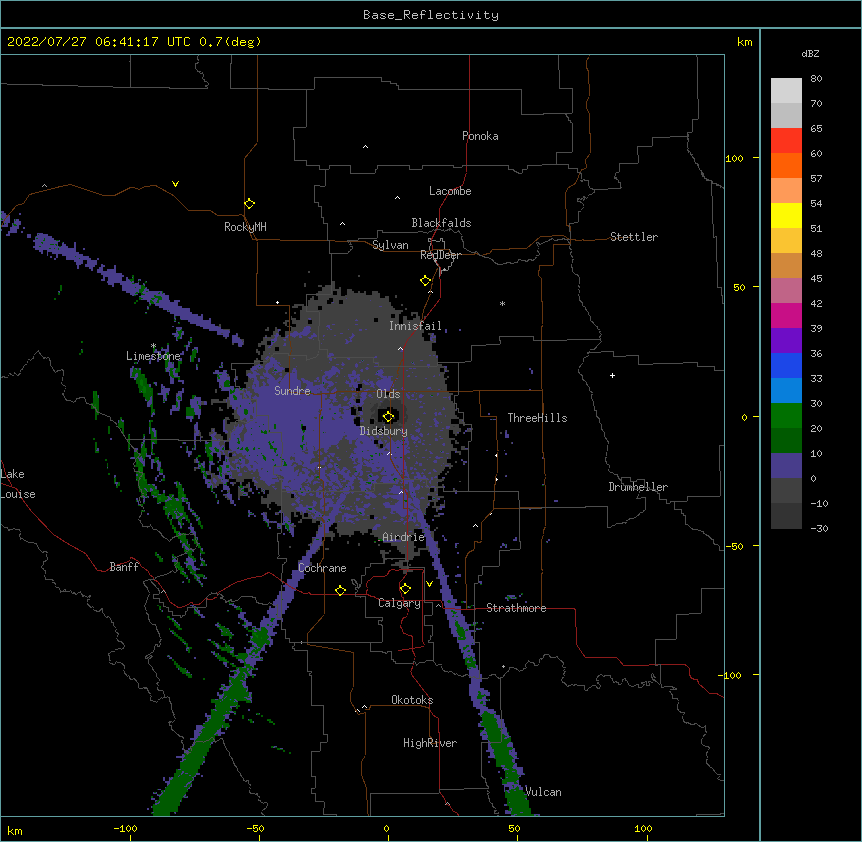This screenshot has width=862, height=842.
Task: Click the Drumheller label
Action: [x=638, y=487]
